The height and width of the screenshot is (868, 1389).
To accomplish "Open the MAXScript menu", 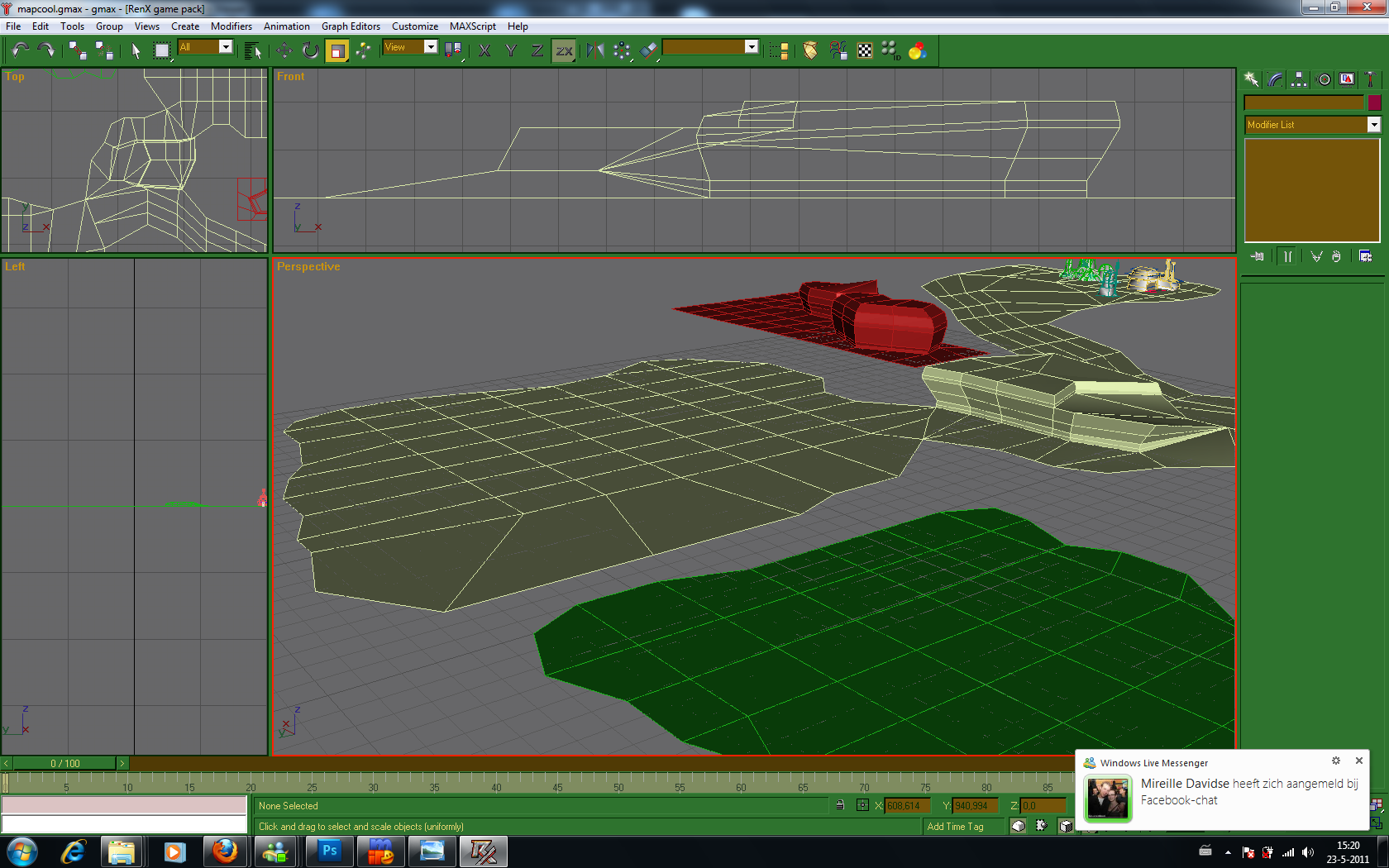I will click(x=472, y=26).
